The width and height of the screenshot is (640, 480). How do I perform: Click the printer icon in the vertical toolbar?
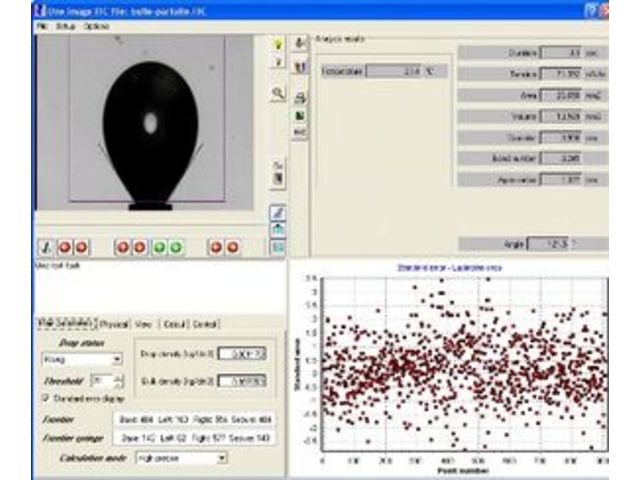tap(300, 98)
